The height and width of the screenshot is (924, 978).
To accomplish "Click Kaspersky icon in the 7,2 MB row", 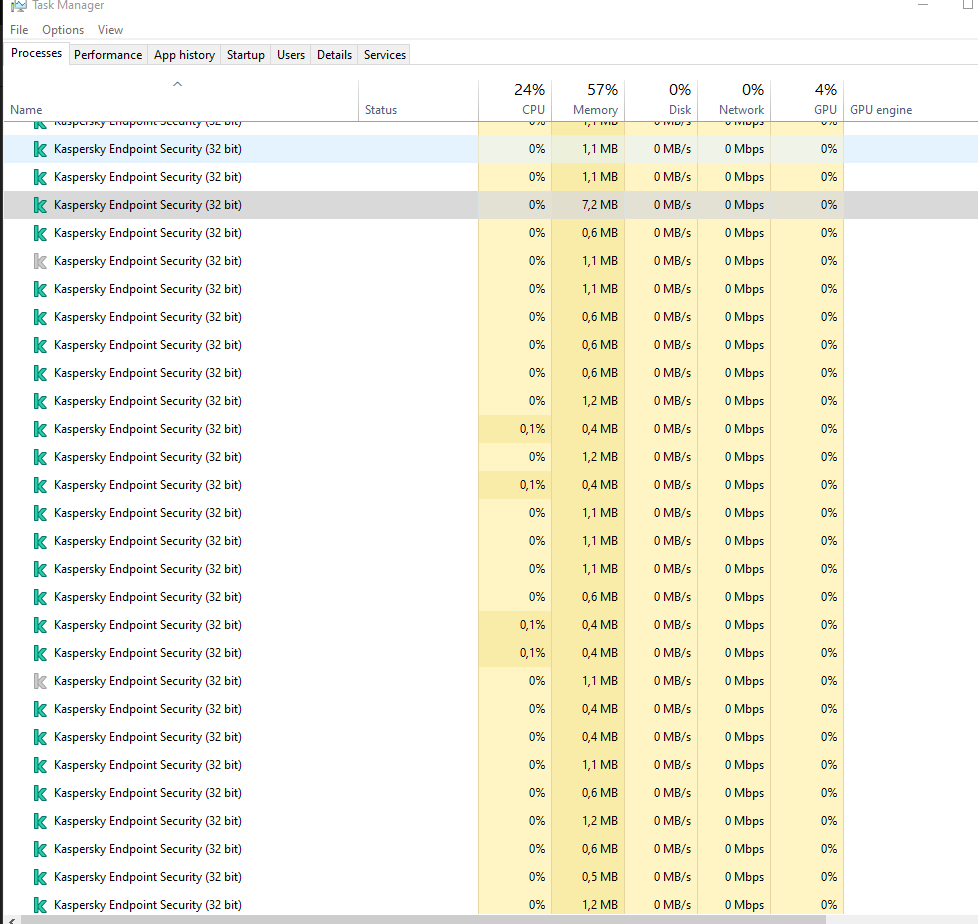I will (x=41, y=205).
